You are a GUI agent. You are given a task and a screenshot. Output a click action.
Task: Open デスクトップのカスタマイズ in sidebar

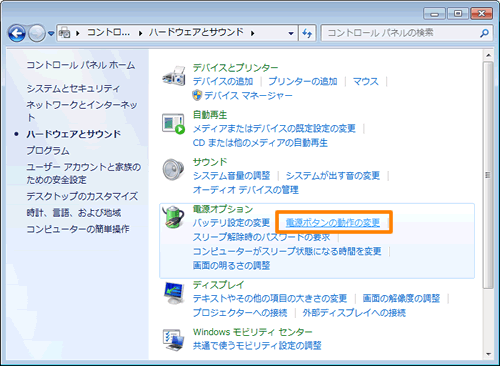(x=82, y=196)
